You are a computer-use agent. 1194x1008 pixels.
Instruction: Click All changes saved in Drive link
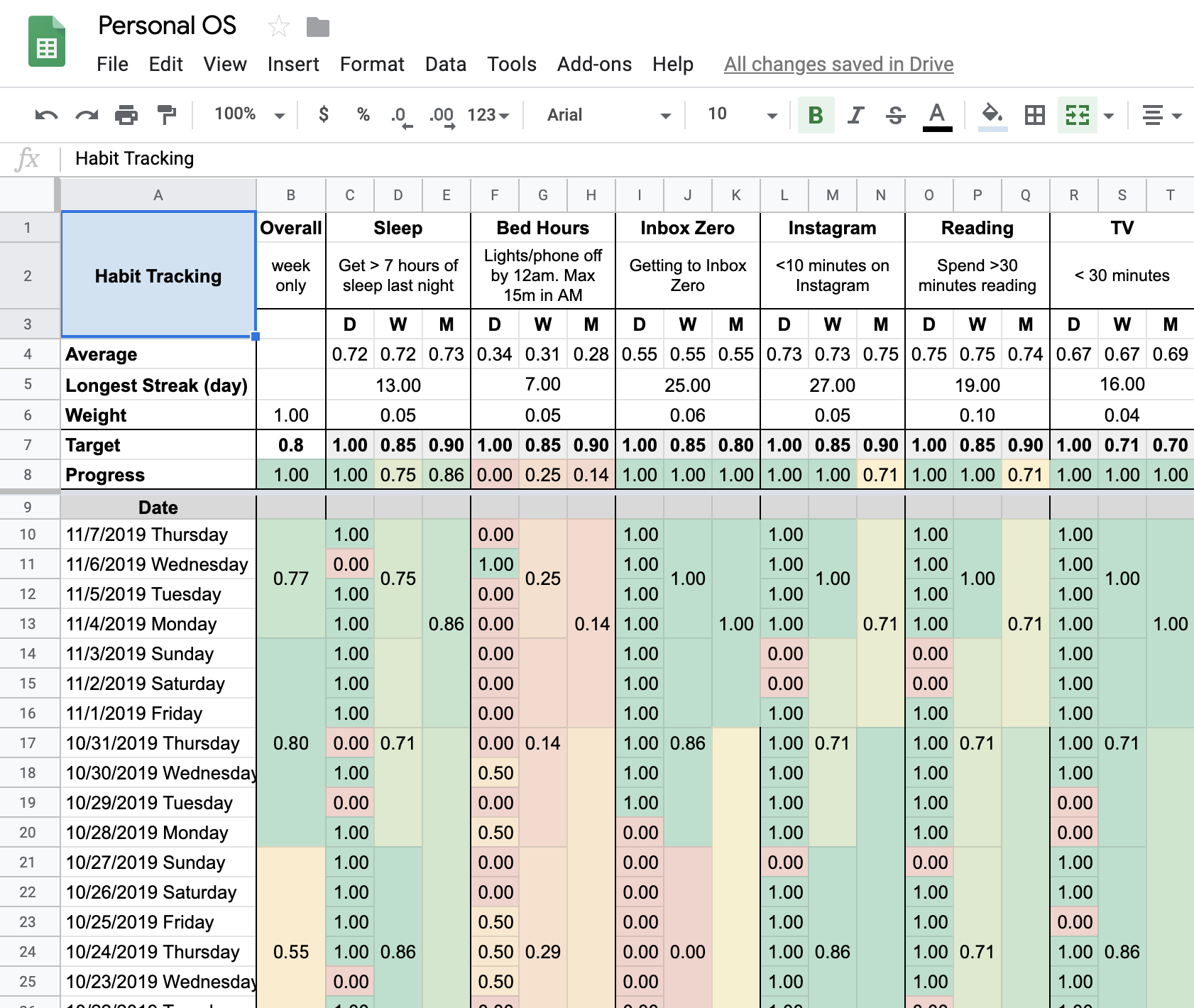pyautogui.click(x=838, y=65)
